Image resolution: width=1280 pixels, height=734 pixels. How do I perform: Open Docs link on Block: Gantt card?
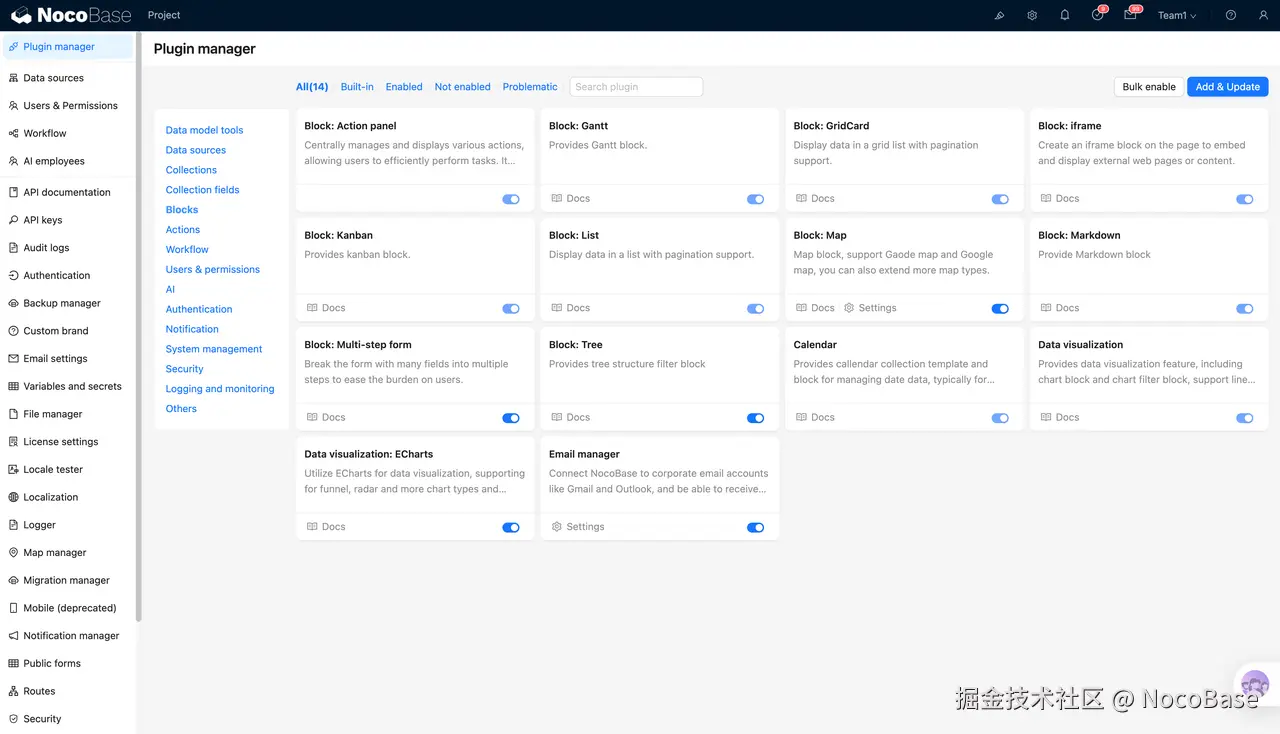click(570, 199)
